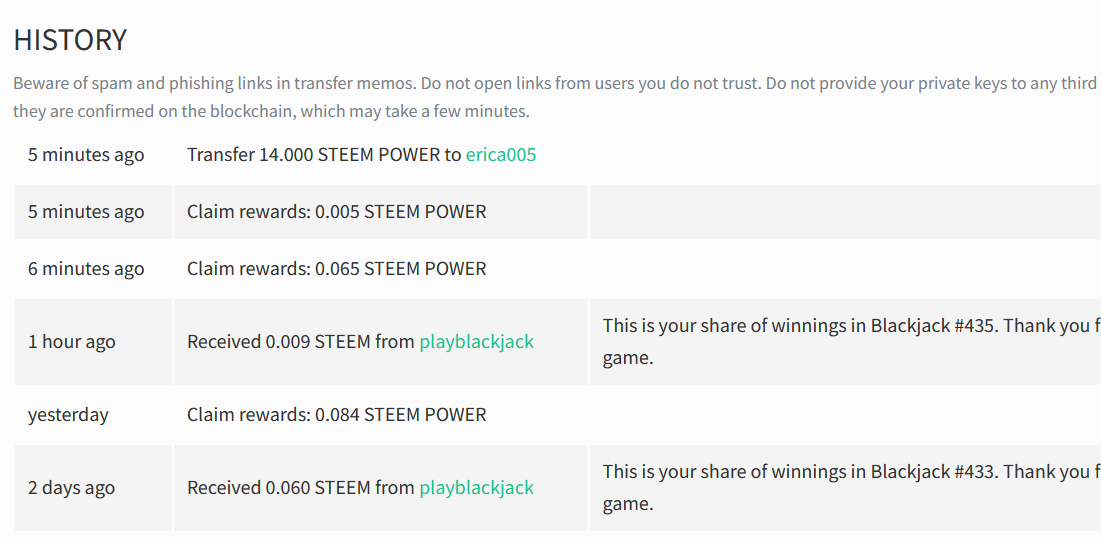
Task: Click the '2 days ago' timestamp
Action: pyautogui.click(x=72, y=488)
